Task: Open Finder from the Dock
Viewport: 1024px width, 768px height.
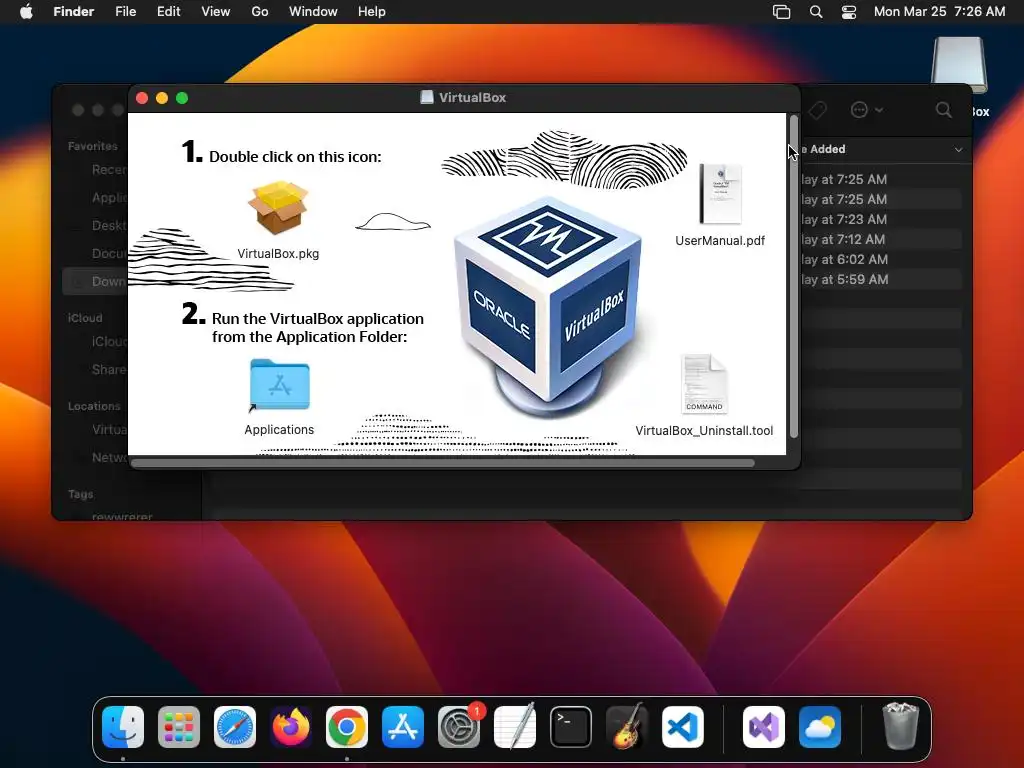Action: click(123, 727)
